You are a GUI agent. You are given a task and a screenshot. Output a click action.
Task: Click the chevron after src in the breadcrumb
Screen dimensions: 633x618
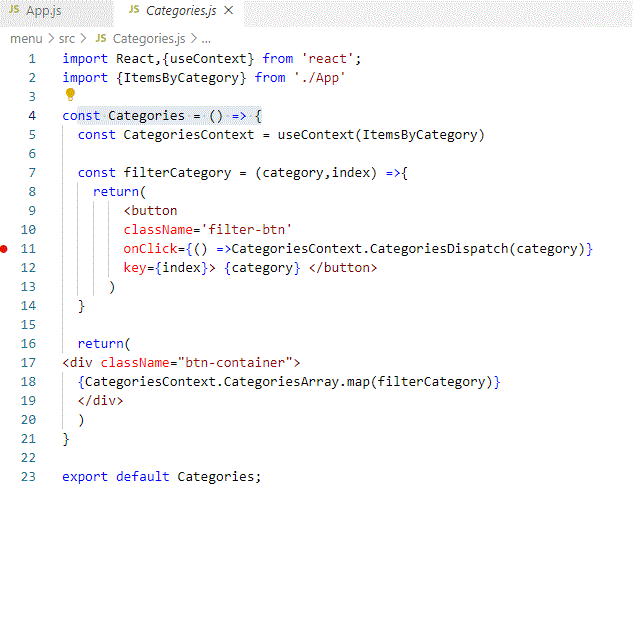(83, 39)
